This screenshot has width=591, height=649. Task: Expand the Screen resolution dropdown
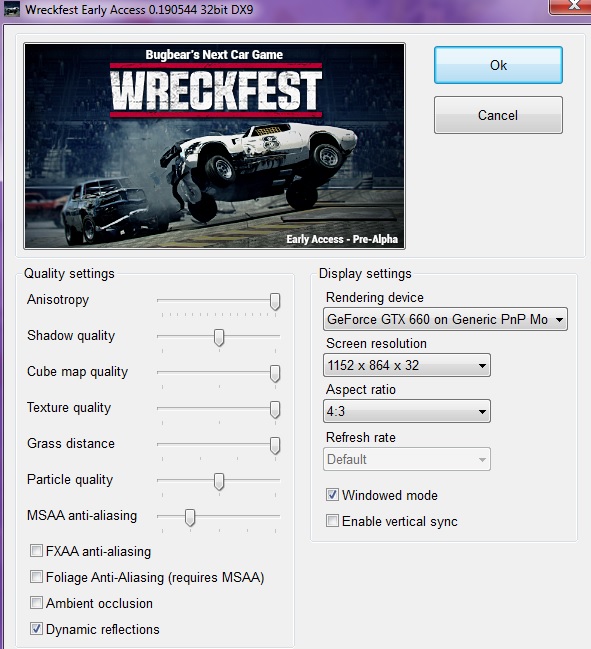pos(407,365)
